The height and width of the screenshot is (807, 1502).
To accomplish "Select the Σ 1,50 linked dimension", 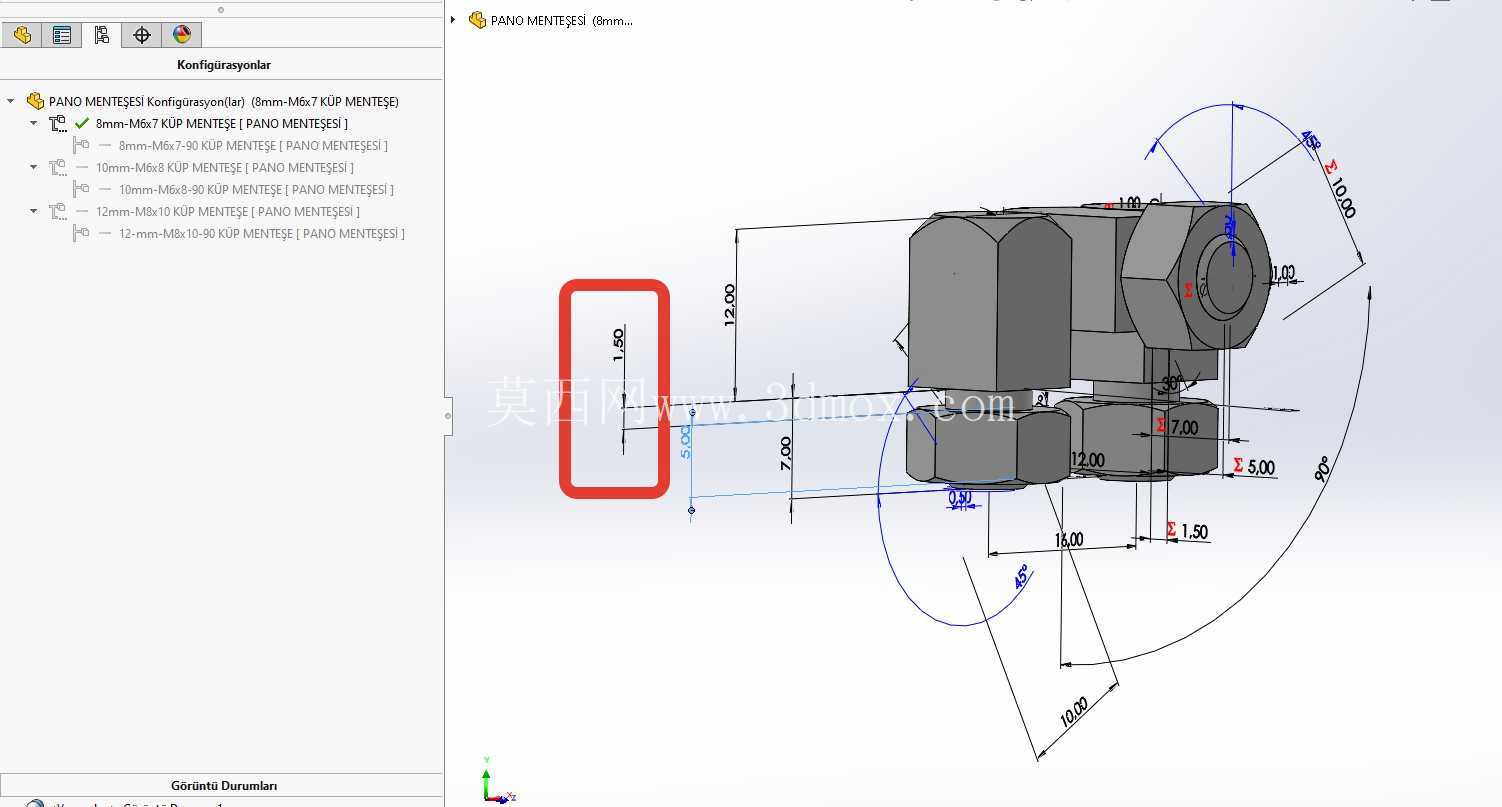I will tap(1187, 532).
